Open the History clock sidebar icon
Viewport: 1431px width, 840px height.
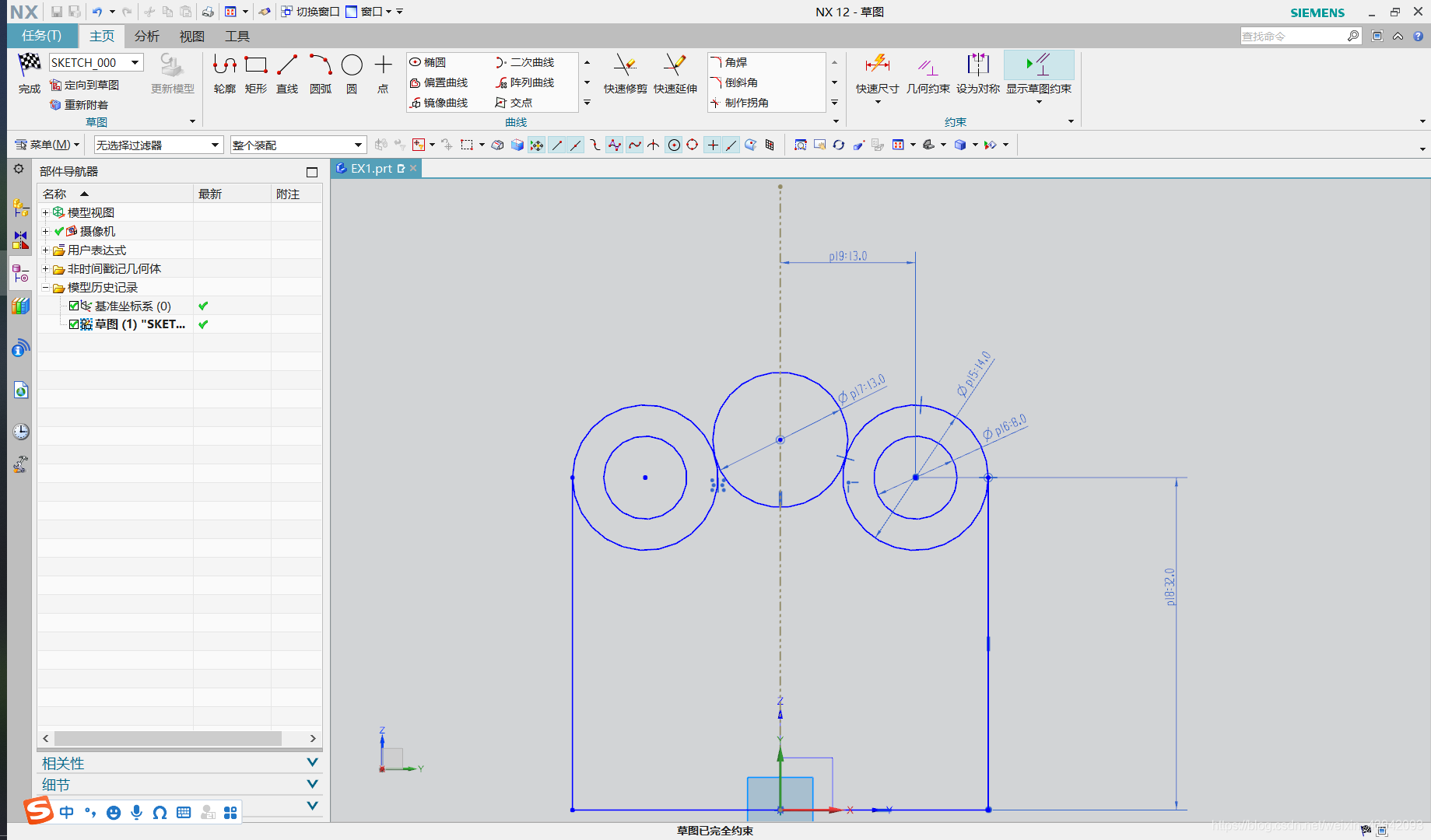coord(21,432)
